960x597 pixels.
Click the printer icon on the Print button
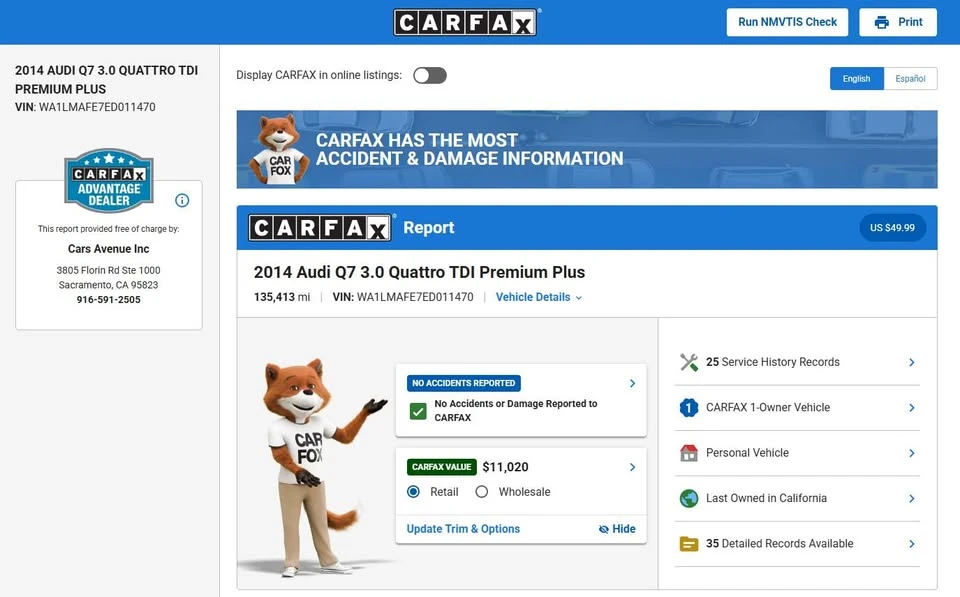point(882,23)
